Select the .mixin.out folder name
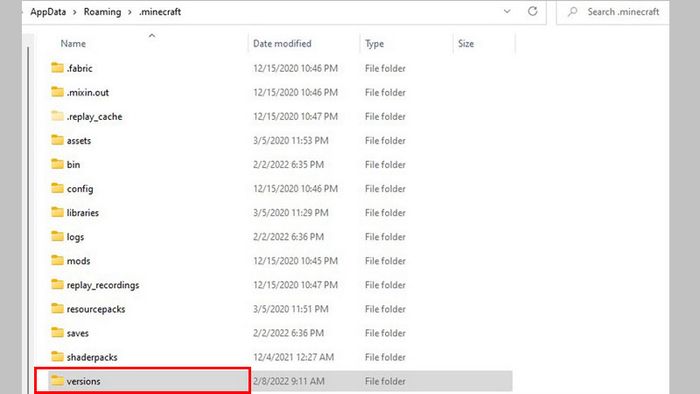Viewport: 700px width, 394px height. tap(88, 92)
